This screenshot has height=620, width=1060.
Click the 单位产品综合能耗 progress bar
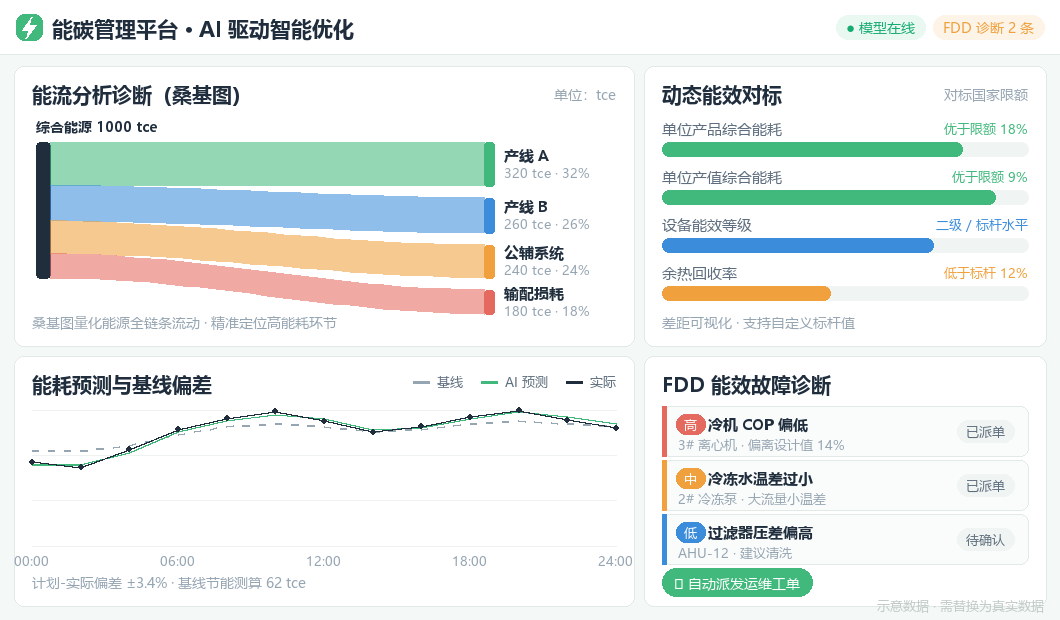pyautogui.click(x=845, y=149)
